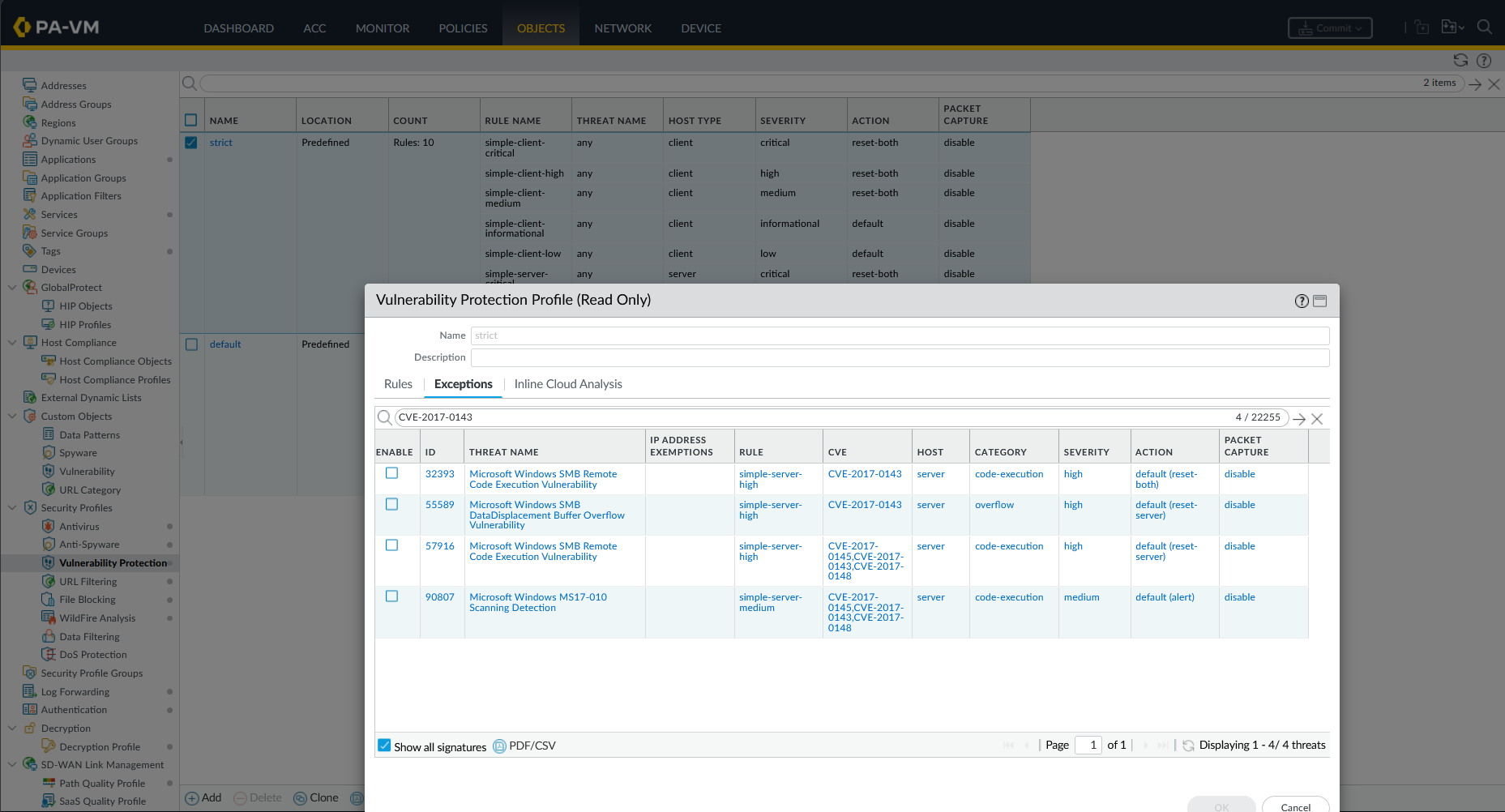Collapse the left navigation panel handle
1505x812 pixels.
182,442
